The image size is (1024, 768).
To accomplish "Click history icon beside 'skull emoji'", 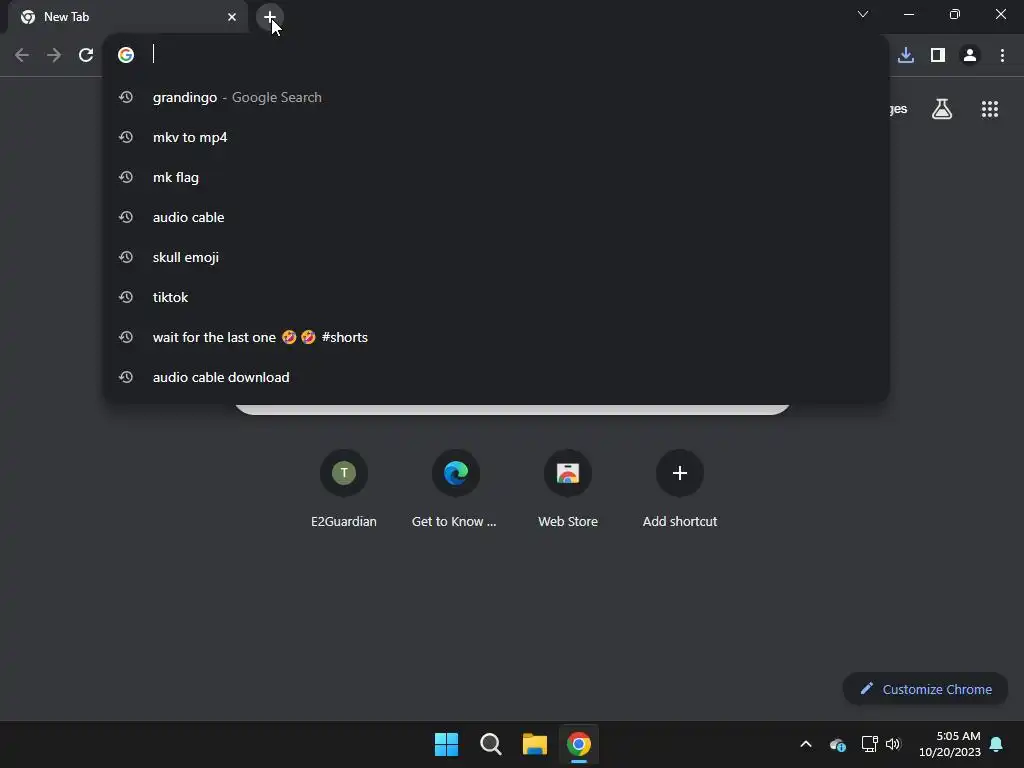I will click(126, 257).
